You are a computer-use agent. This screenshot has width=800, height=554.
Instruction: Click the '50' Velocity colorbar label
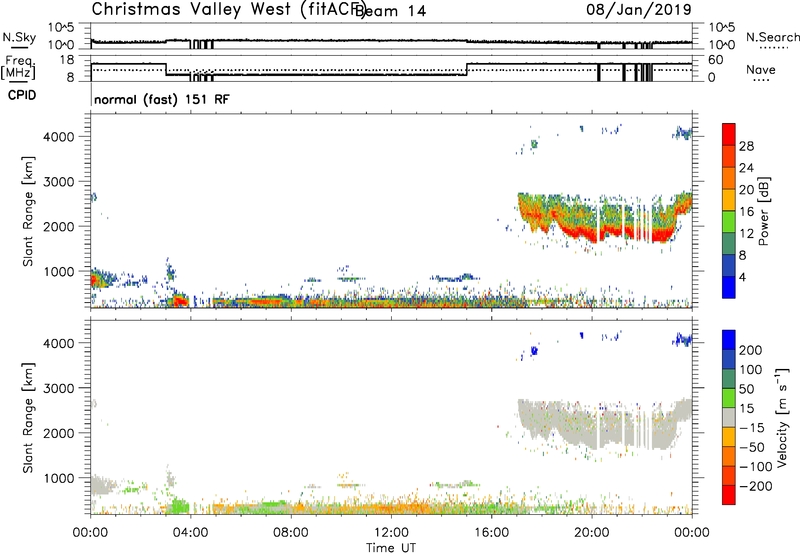[x=746, y=389]
